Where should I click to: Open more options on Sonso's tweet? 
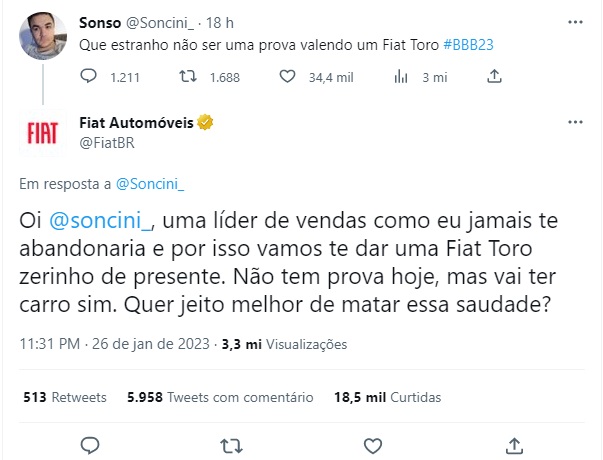pyautogui.click(x=573, y=21)
